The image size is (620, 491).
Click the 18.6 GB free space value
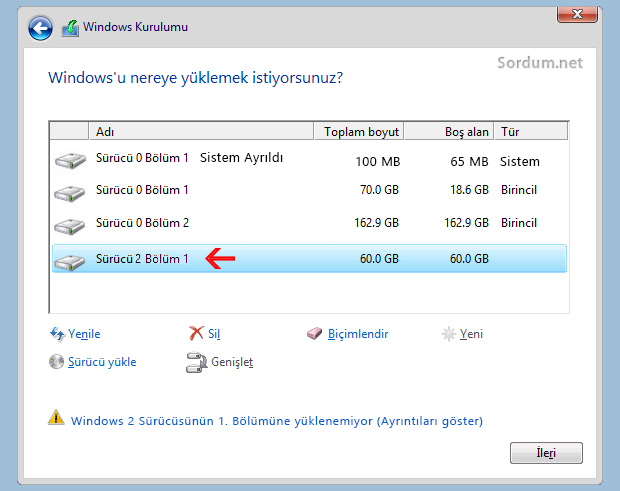click(469, 190)
